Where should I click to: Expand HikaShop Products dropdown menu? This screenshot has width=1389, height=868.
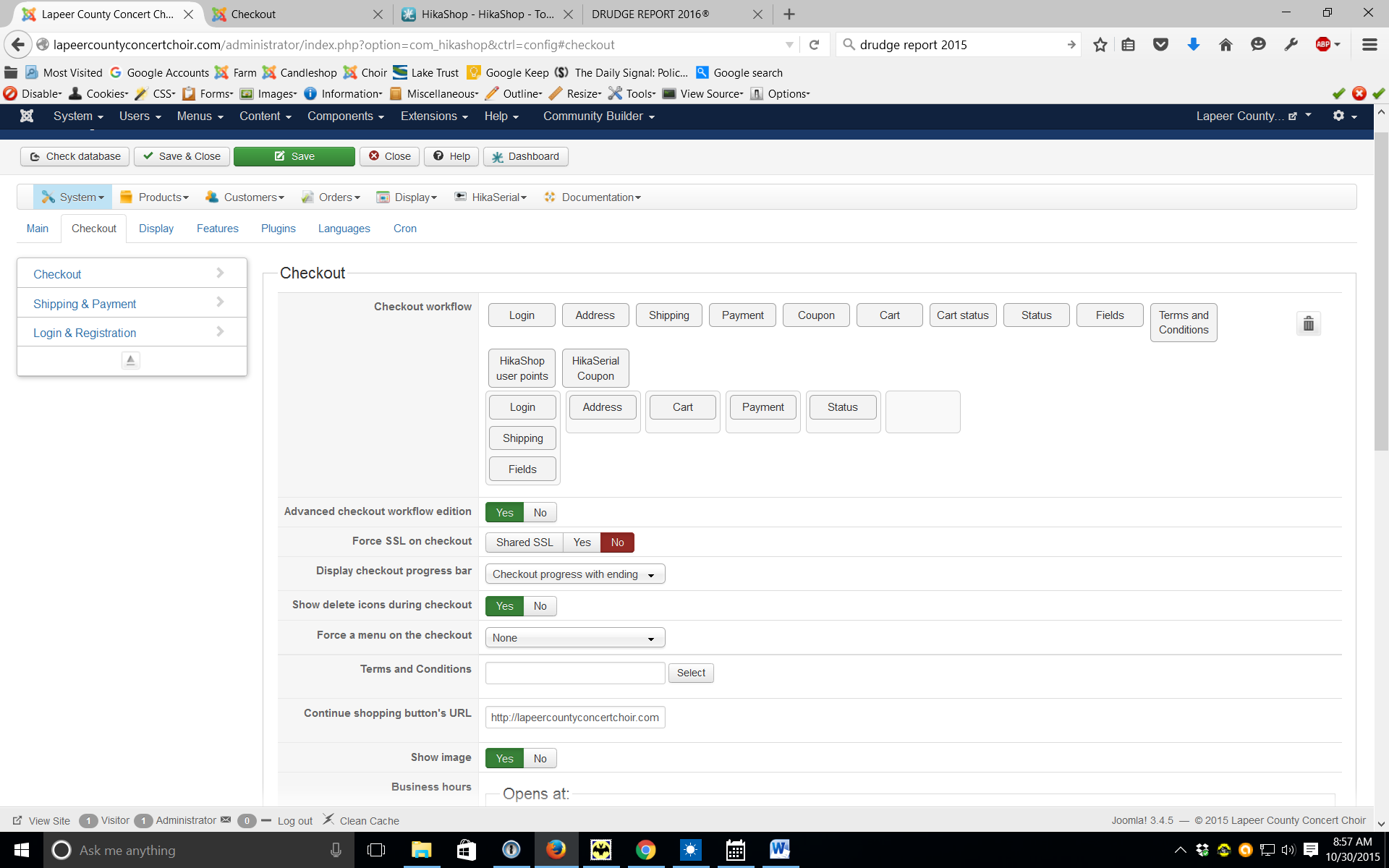[x=155, y=197]
